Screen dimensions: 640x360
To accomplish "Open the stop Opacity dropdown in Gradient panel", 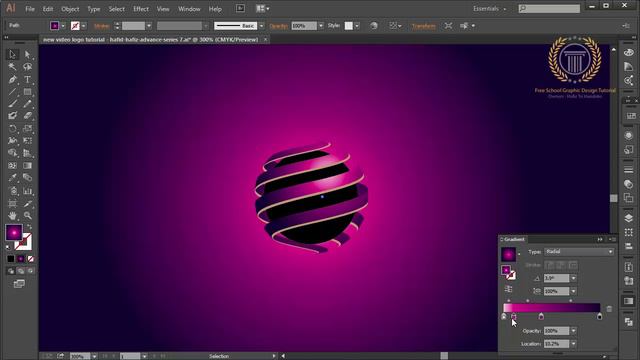I will click(573, 331).
